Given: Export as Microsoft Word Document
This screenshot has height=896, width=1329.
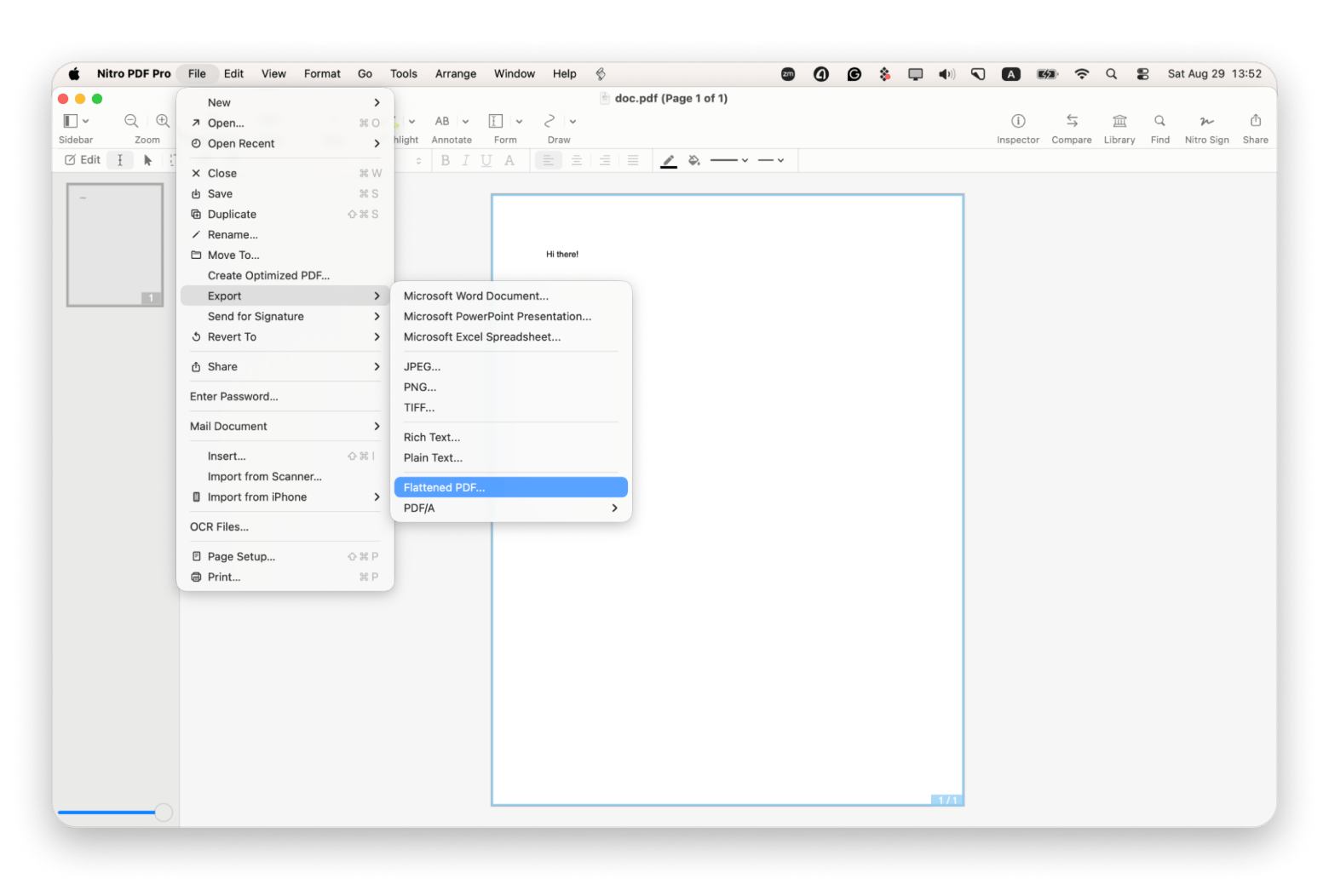Looking at the screenshot, I should [x=510, y=296].
